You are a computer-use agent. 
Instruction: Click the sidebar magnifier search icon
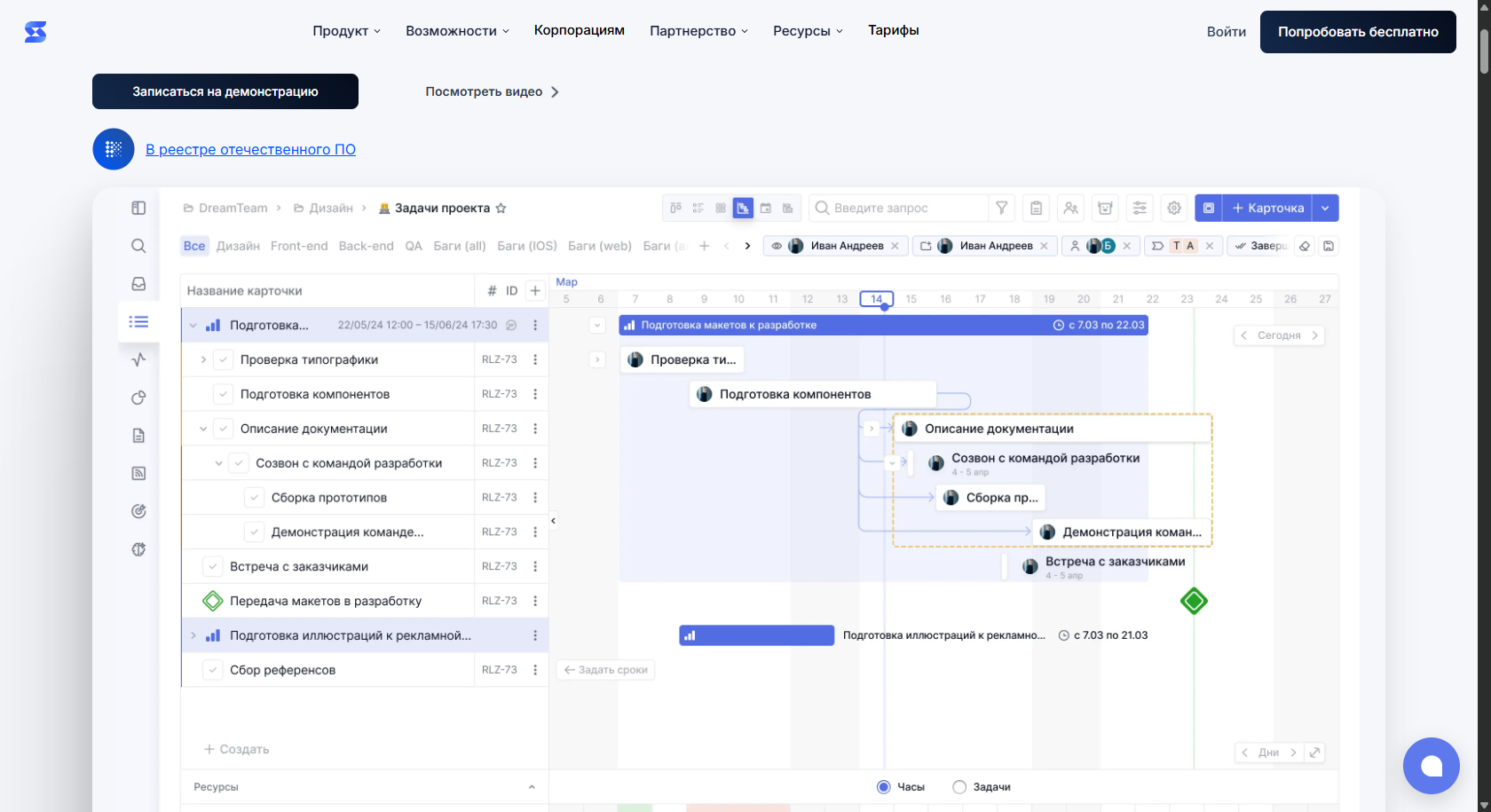pos(138,246)
